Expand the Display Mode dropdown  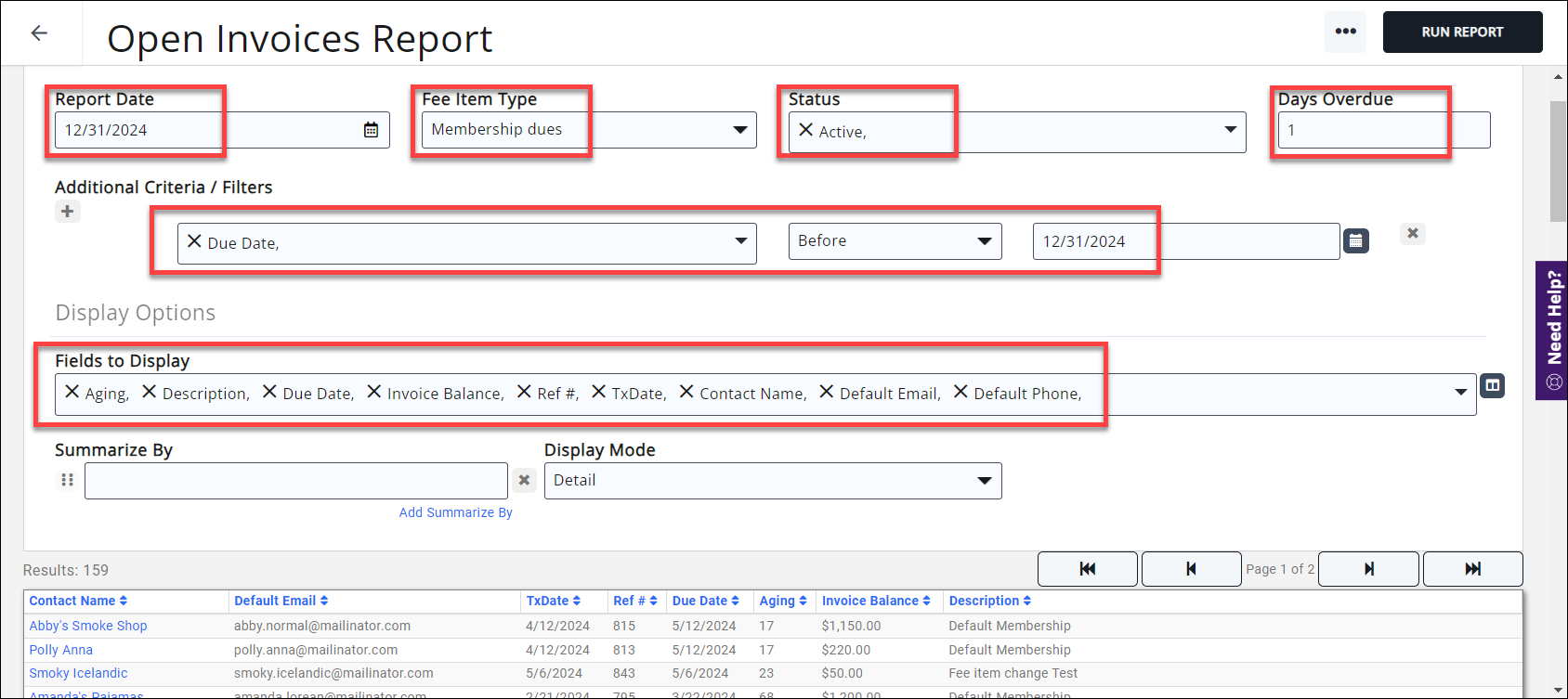pyautogui.click(x=984, y=481)
